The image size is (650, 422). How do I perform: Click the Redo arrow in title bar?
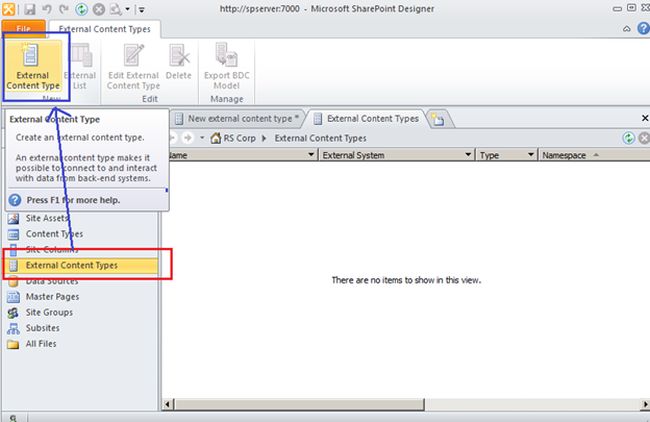63,9
